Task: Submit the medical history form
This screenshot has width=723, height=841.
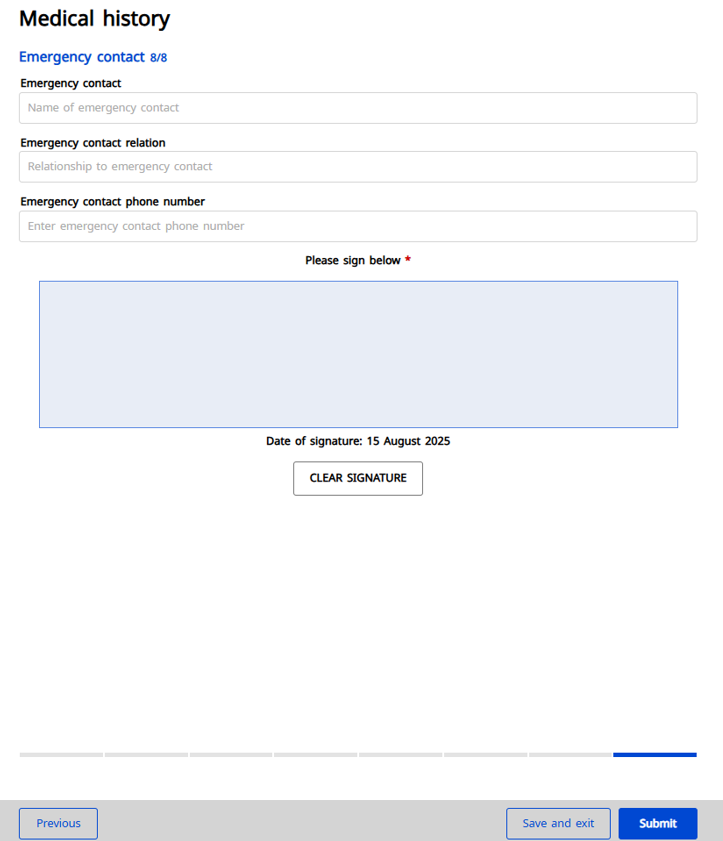Action: point(657,823)
